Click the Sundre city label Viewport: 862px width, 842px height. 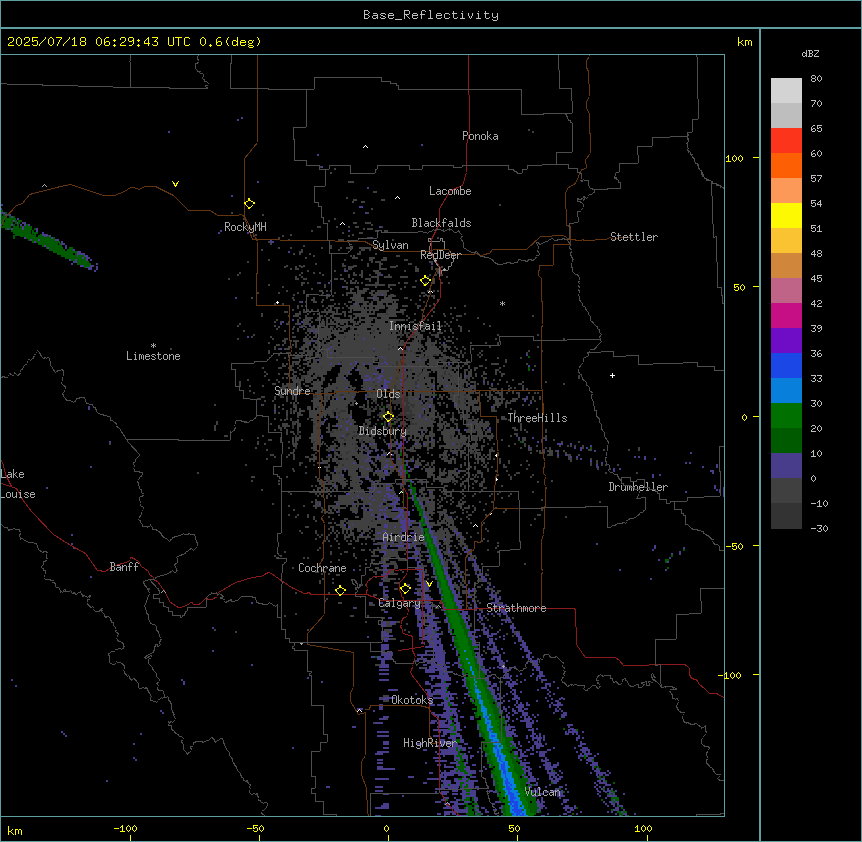[x=292, y=391]
